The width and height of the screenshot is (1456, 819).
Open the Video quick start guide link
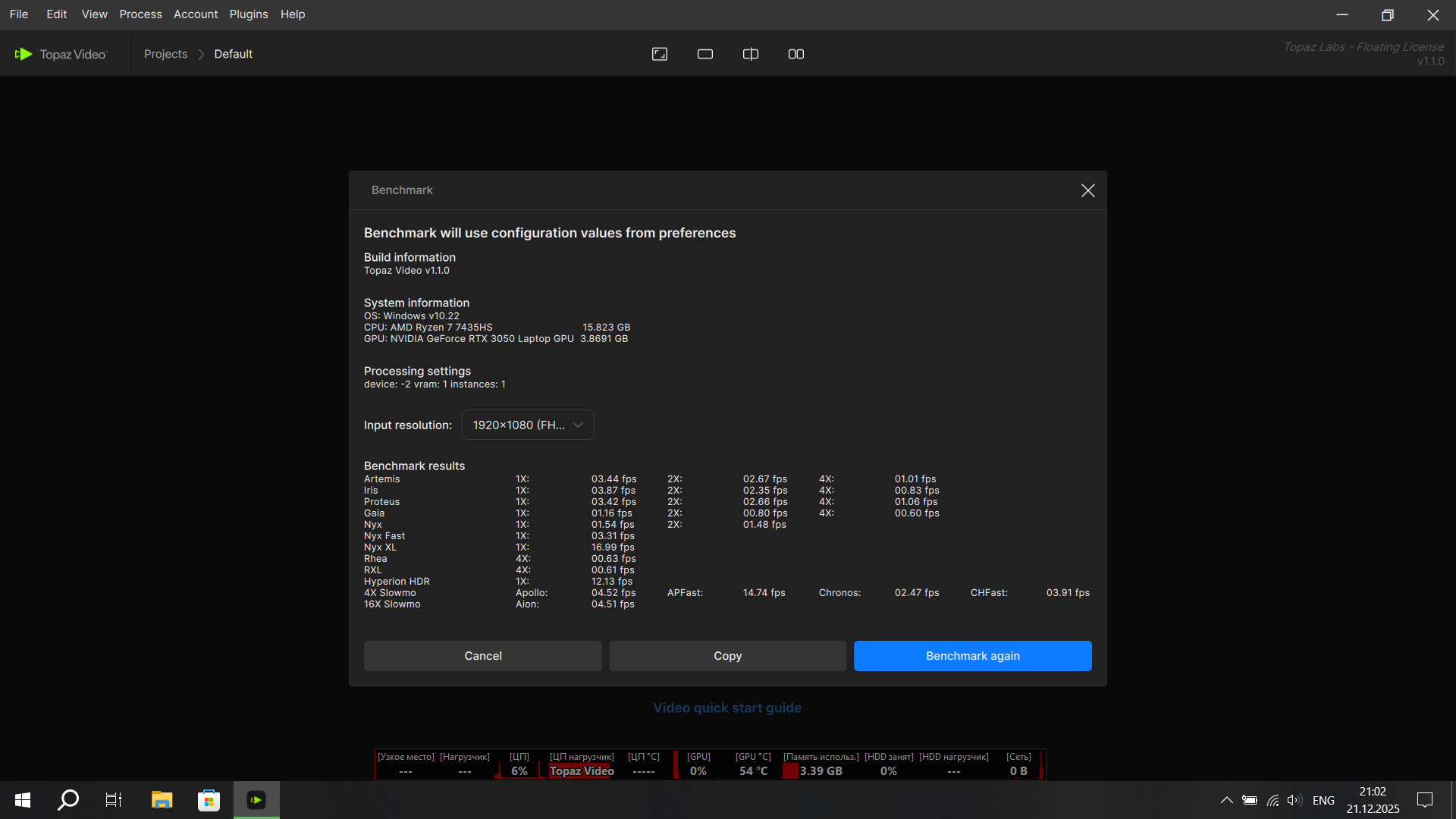pos(727,708)
